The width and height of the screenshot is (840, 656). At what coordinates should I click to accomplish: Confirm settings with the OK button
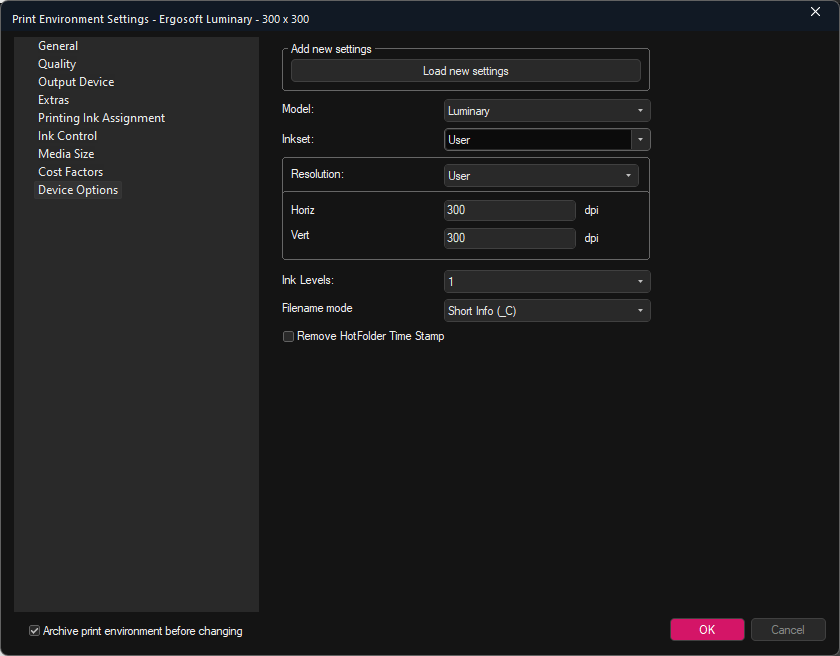(707, 630)
